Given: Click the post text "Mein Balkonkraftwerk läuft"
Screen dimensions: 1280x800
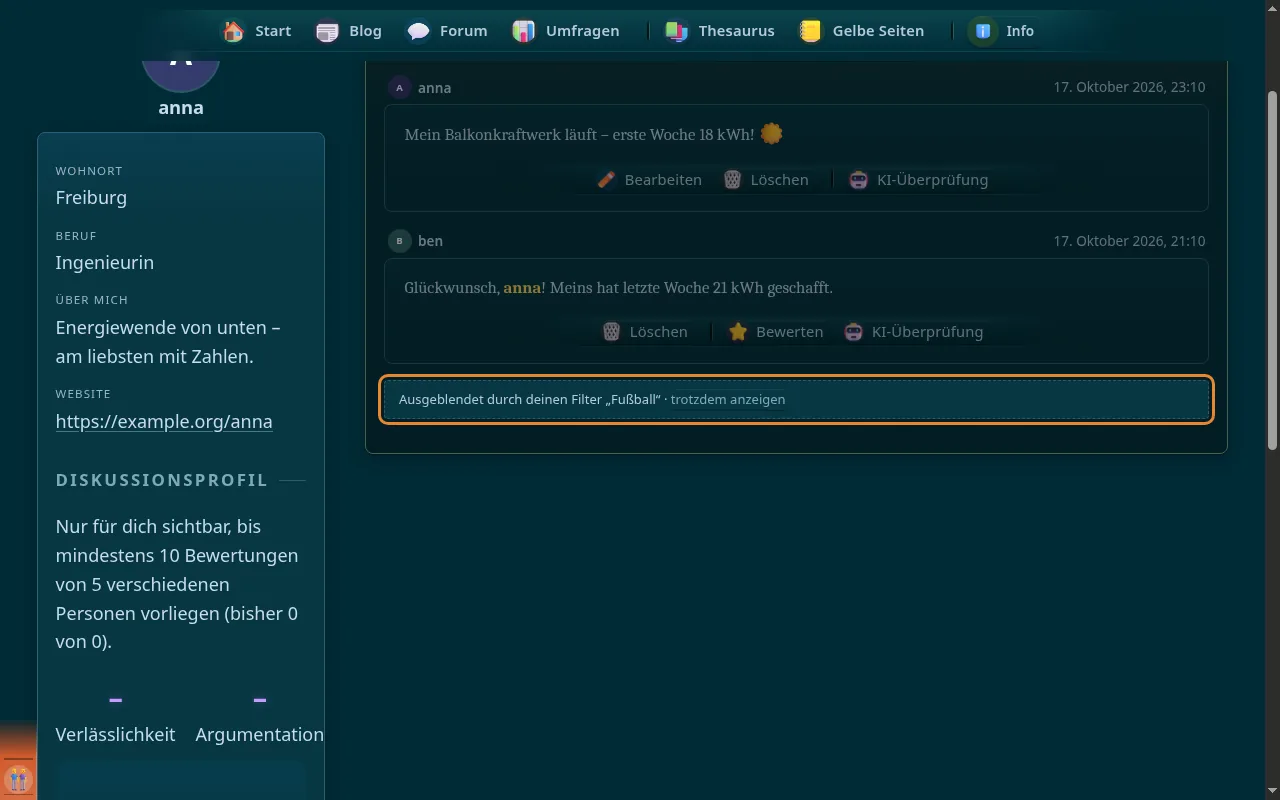Looking at the screenshot, I should pyautogui.click(x=500, y=134).
